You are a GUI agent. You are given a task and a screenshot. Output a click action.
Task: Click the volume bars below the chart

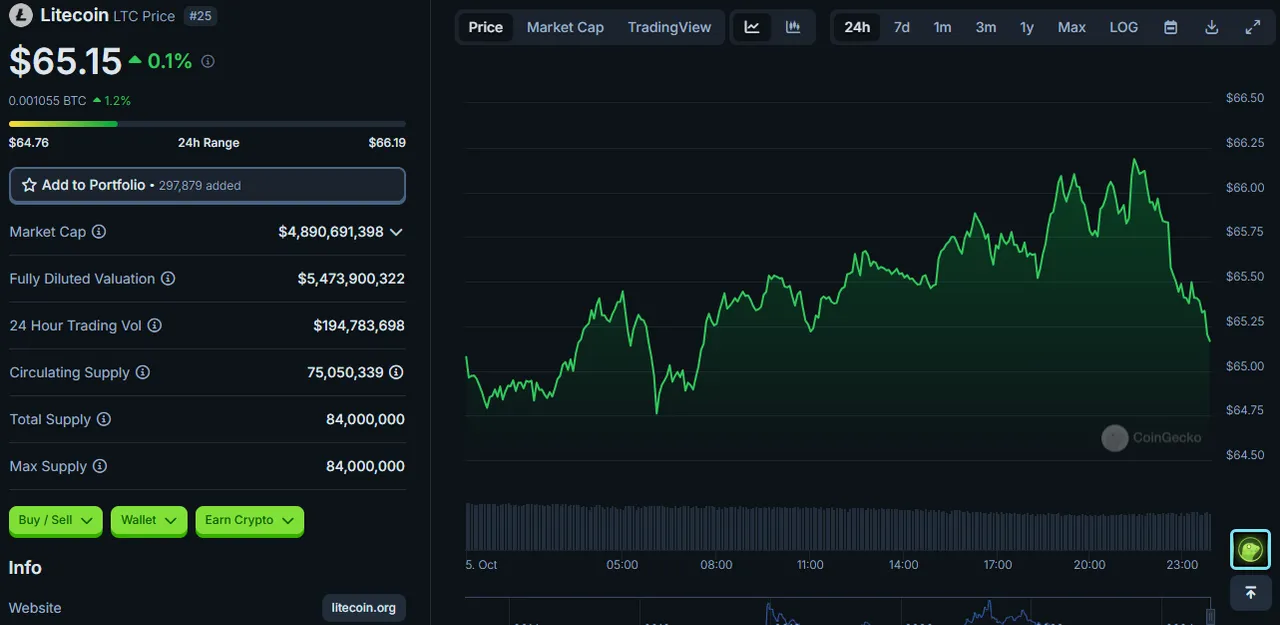(838, 527)
